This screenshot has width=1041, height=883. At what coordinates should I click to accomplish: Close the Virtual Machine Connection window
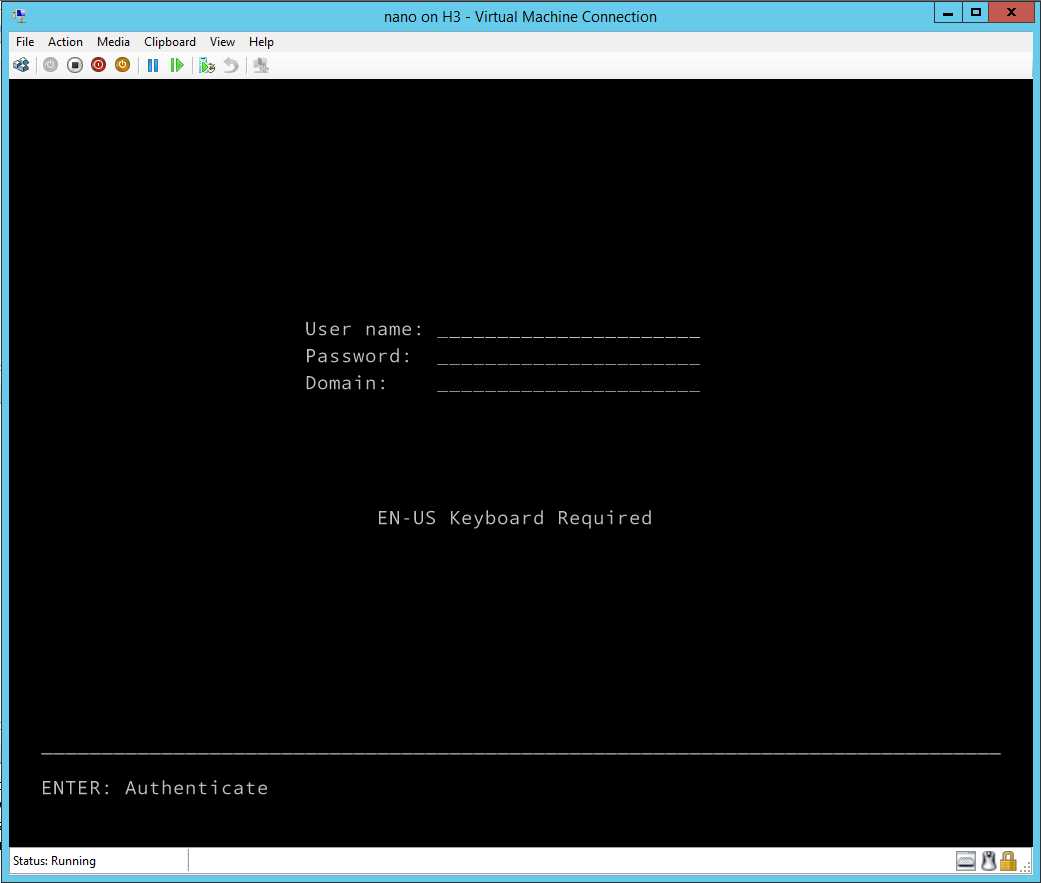(1011, 13)
